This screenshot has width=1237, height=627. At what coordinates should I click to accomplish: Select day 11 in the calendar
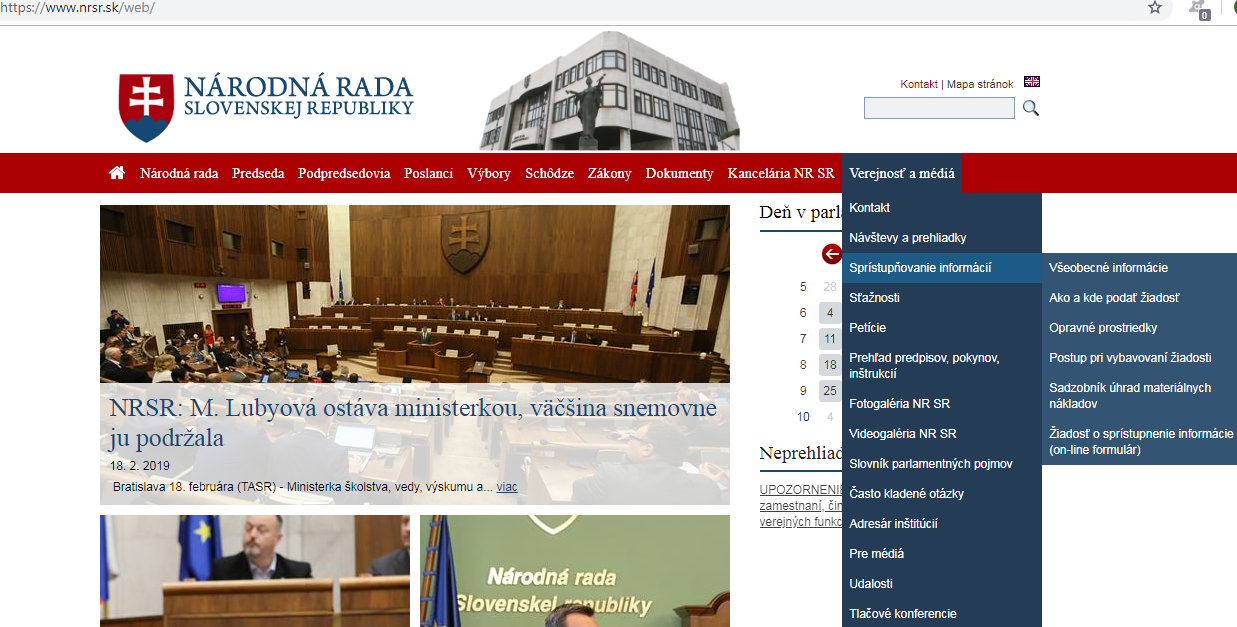[x=830, y=339]
